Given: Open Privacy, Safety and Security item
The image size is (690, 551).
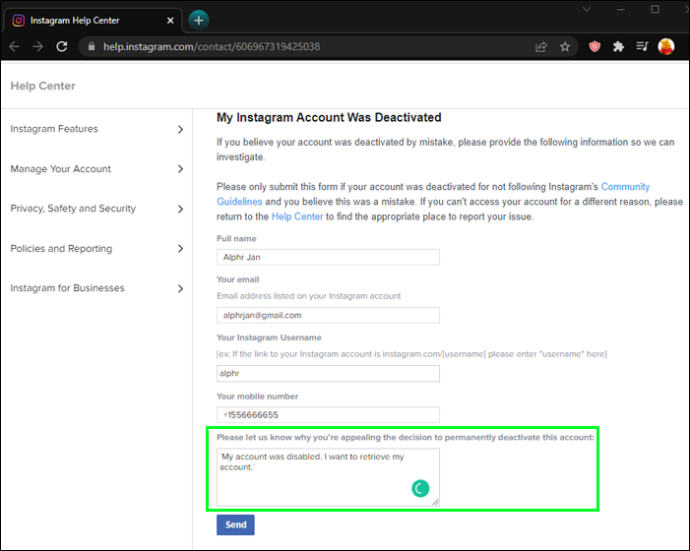Looking at the screenshot, I should (73, 209).
